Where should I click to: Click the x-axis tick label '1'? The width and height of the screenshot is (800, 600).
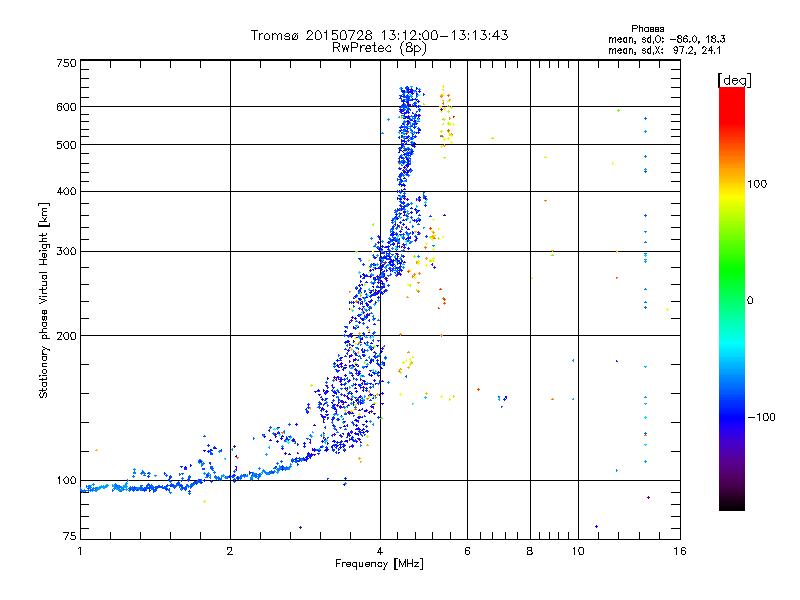pos(80,551)
